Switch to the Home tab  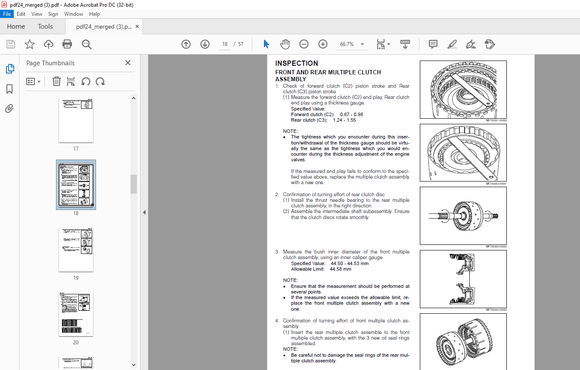[x=16, y=27]
